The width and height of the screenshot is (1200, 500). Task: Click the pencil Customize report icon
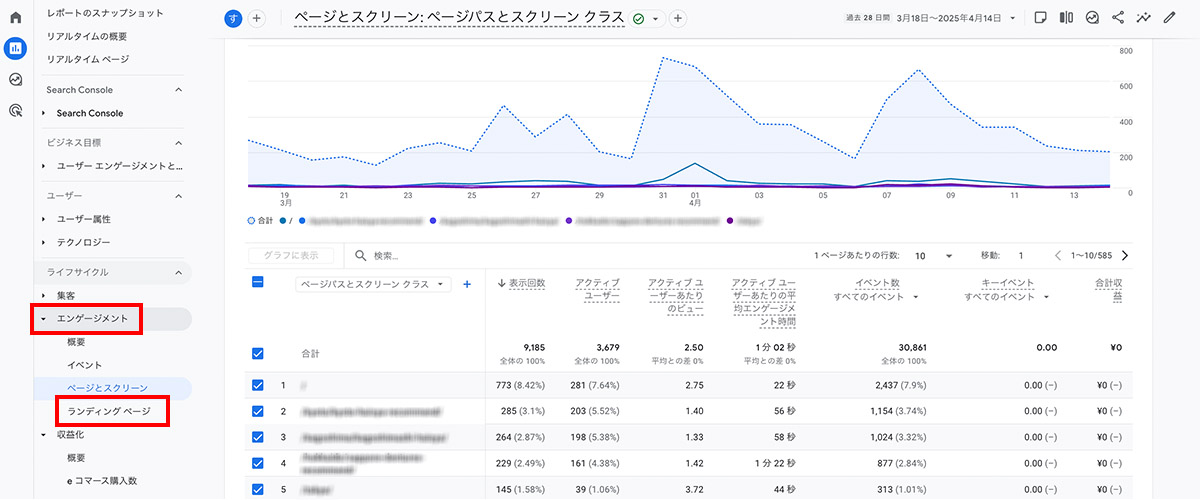1170,18
